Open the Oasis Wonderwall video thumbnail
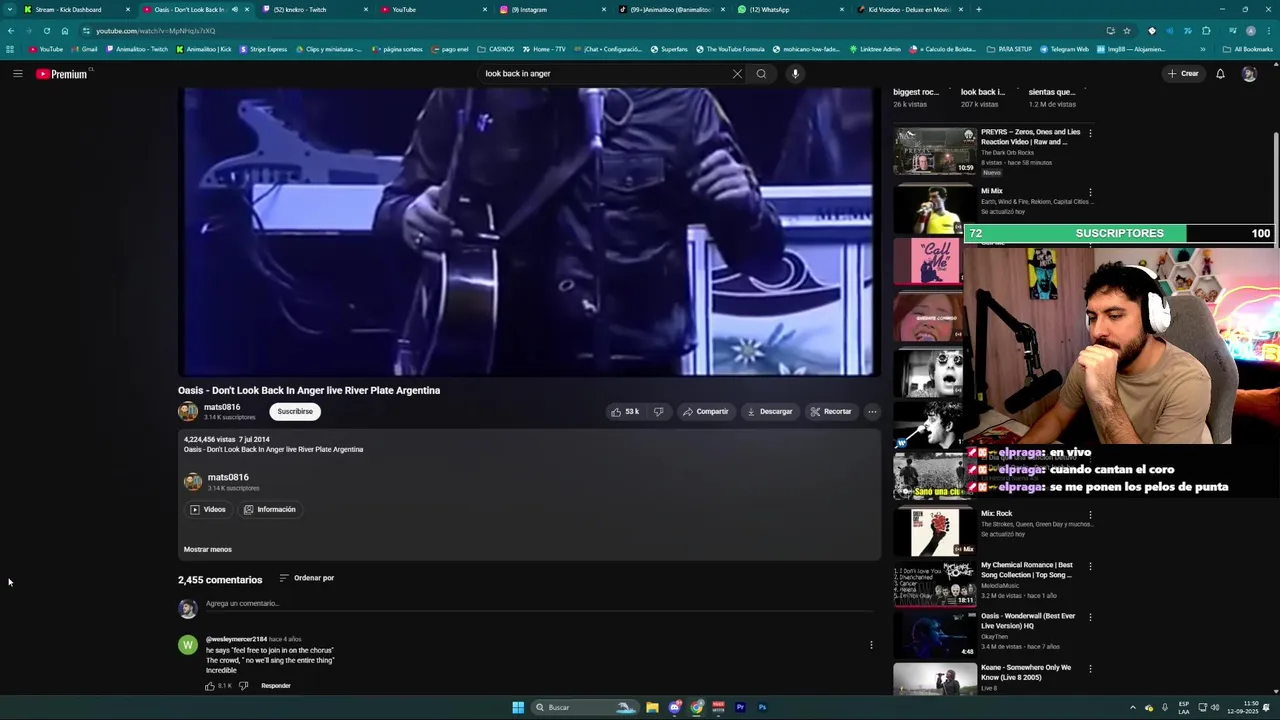Screen dimensions: 1280x720 pyautogui.click(x=935, y=634)
